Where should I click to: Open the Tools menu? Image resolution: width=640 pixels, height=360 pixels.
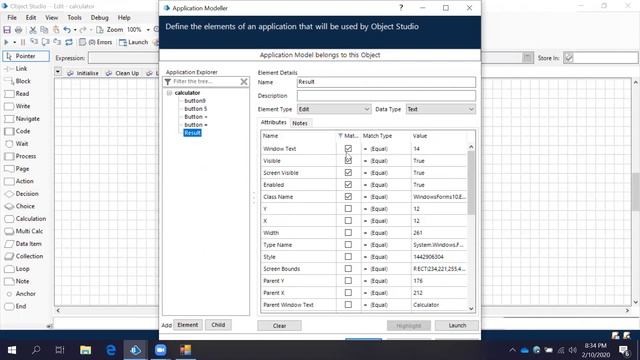coord(74,18)
